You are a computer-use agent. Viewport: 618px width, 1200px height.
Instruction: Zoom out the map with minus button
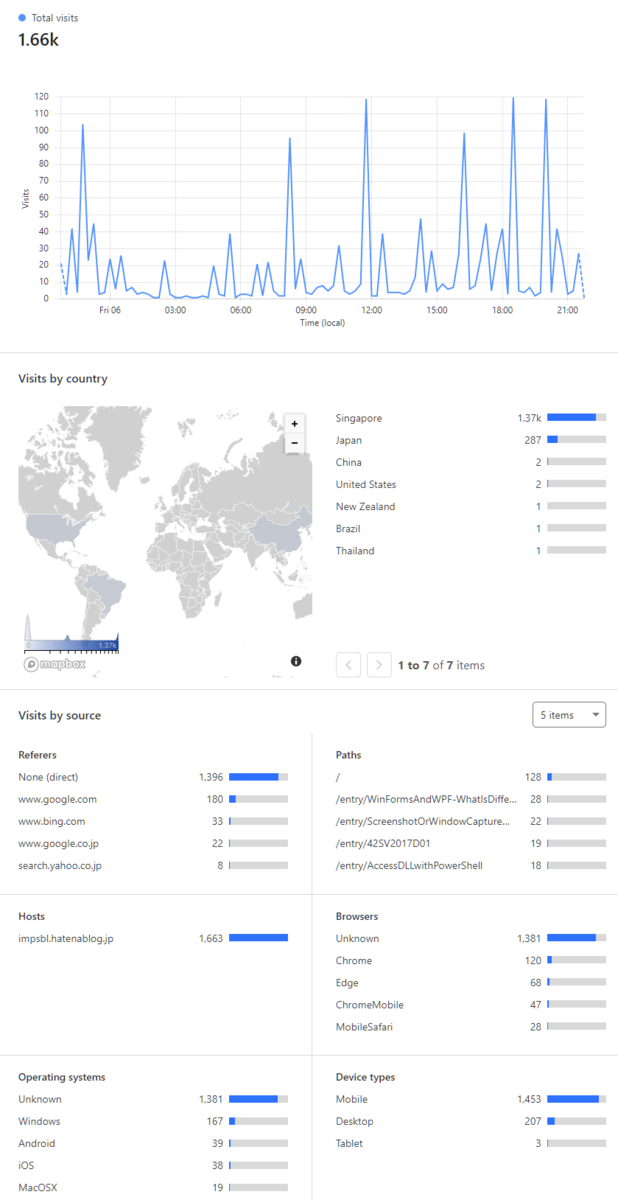294,442
